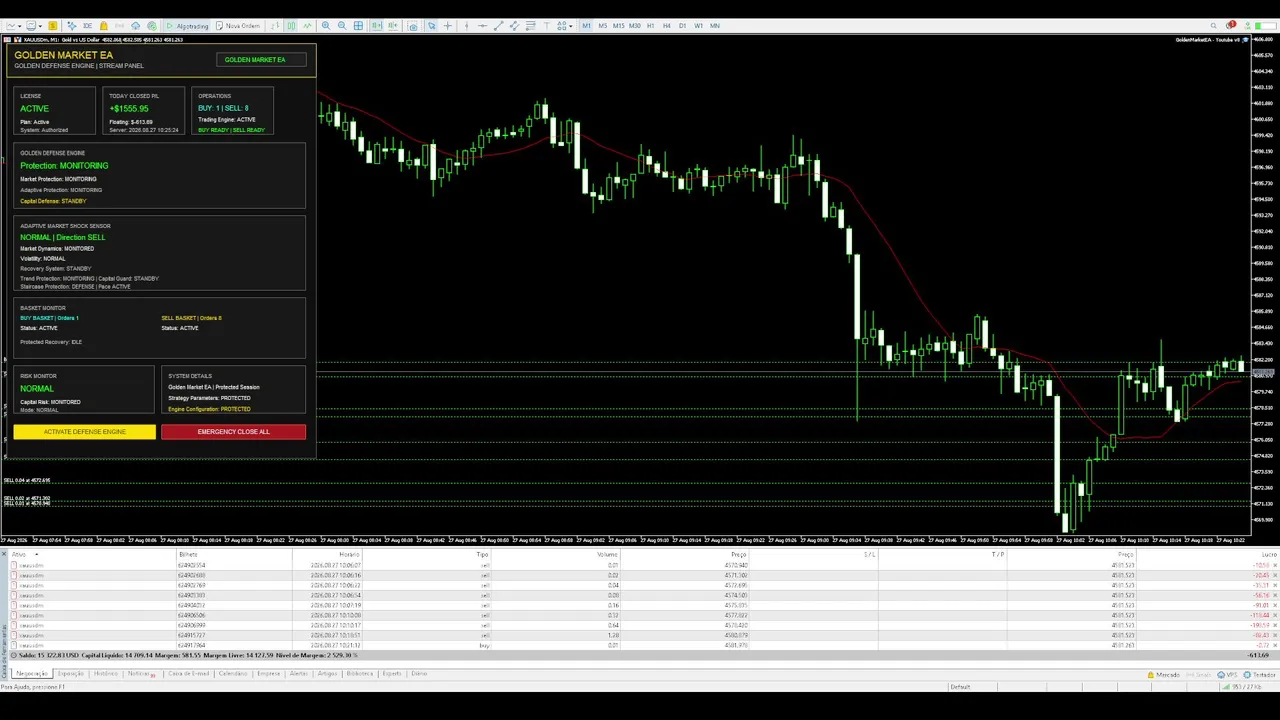Select the W1 timeframe
The width and height of the screenshot is (1280, 720).
[698, 26]
